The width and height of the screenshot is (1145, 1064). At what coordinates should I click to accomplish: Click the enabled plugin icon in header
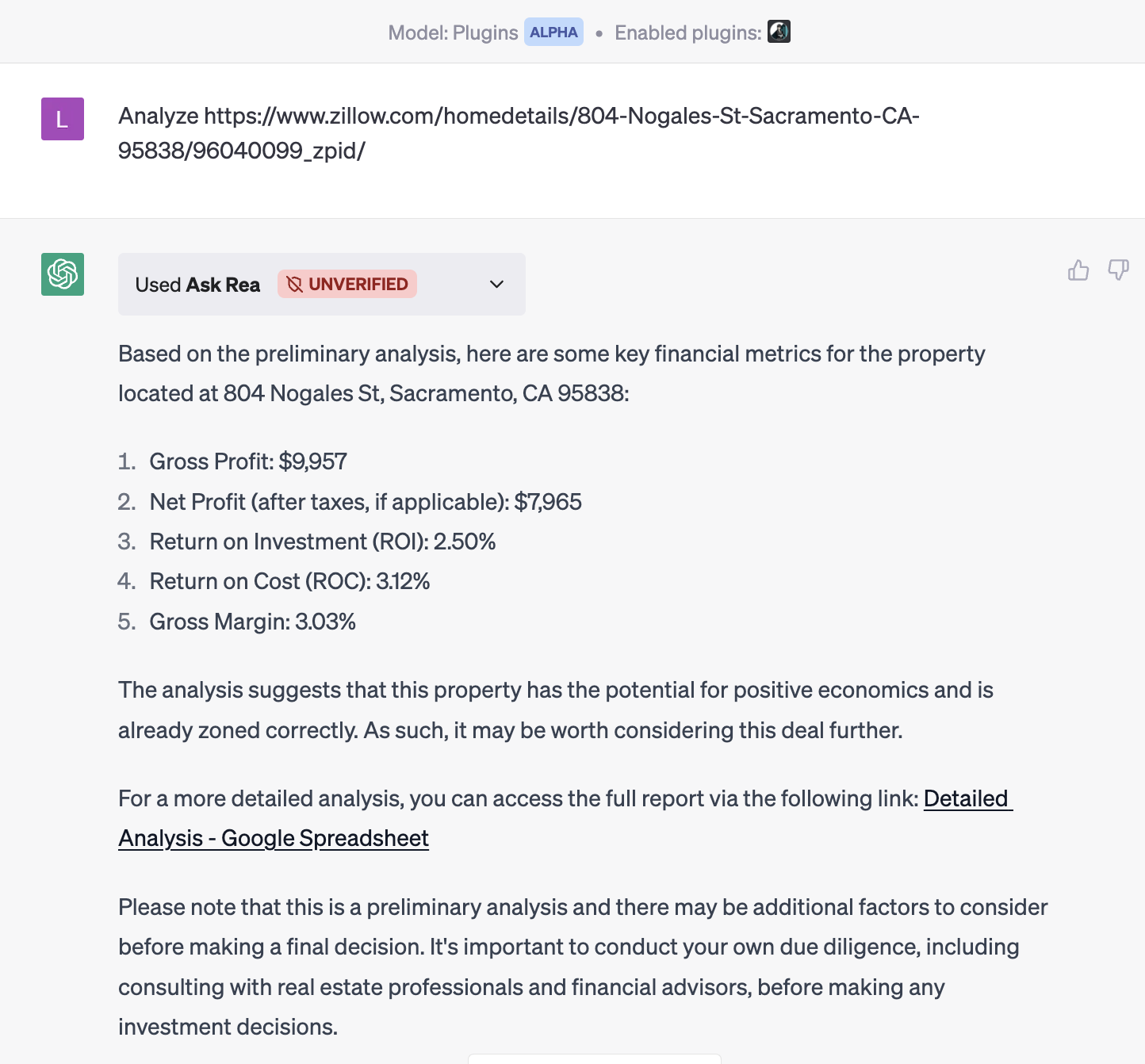(x=779, y=32)
